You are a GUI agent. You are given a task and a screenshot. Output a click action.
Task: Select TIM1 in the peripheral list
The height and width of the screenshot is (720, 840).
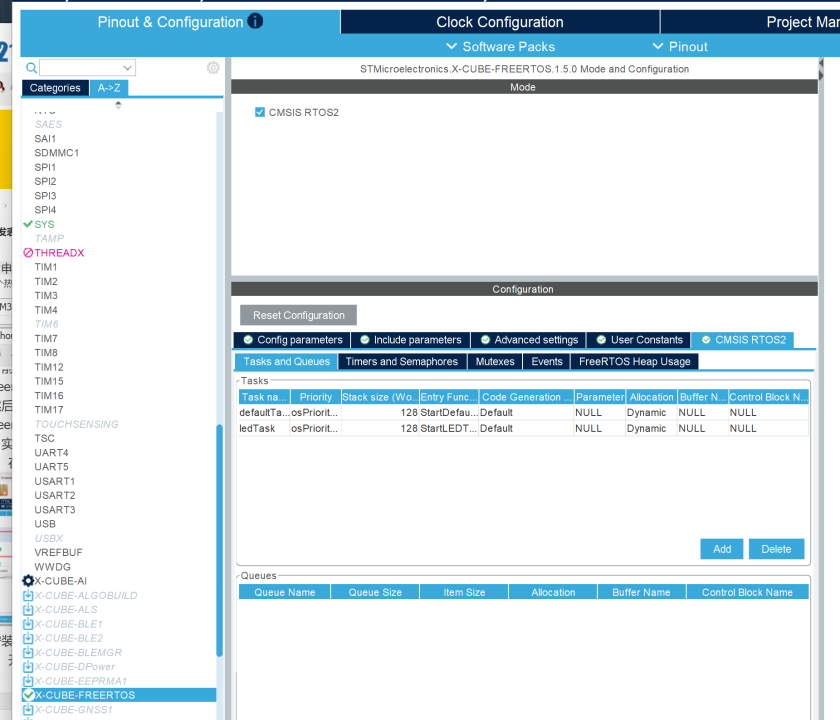[x=46, y=267]
